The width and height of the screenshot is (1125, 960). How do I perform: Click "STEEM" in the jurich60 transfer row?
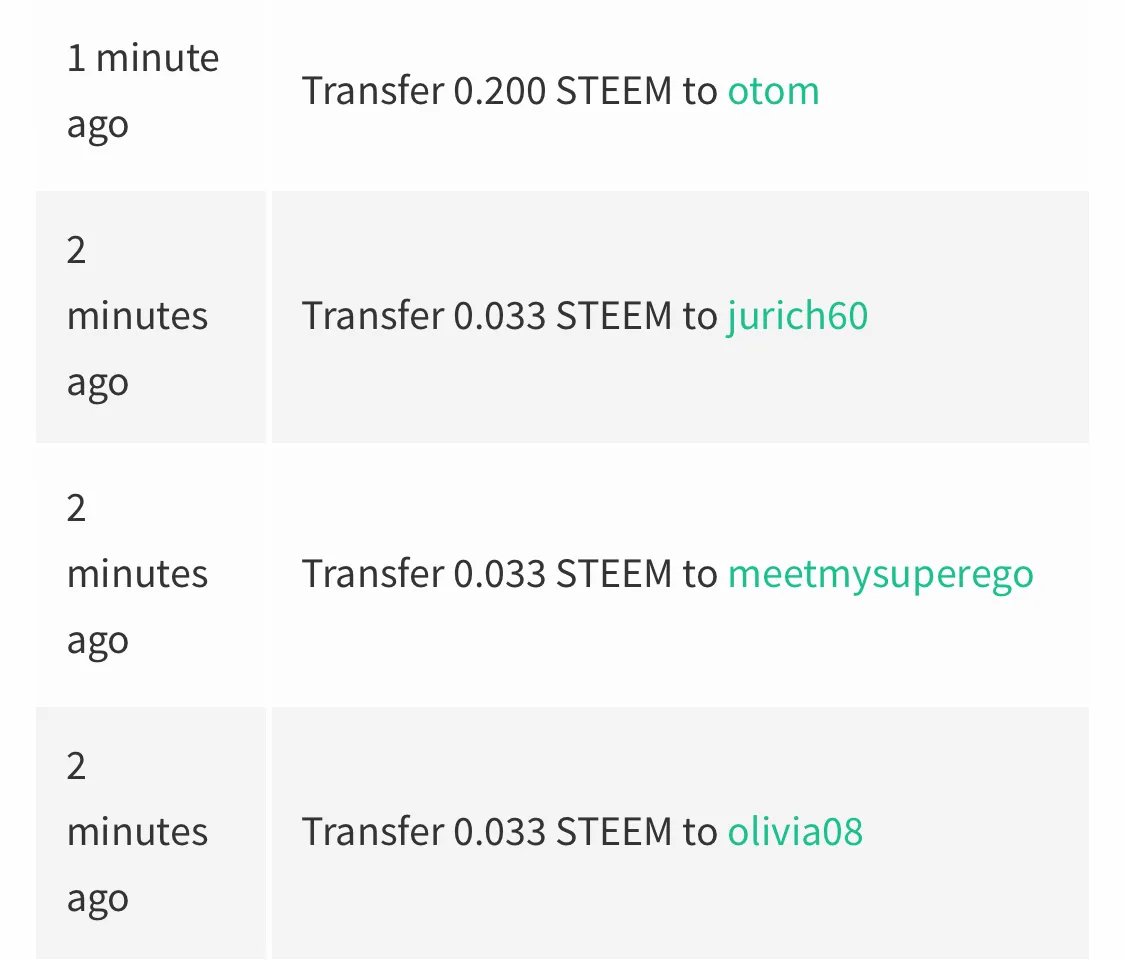click(614, 316)
